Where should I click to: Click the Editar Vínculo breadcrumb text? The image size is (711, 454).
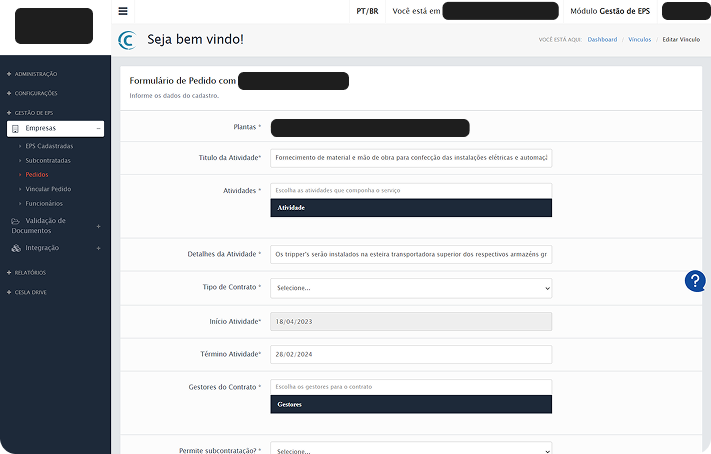[681, 39]
